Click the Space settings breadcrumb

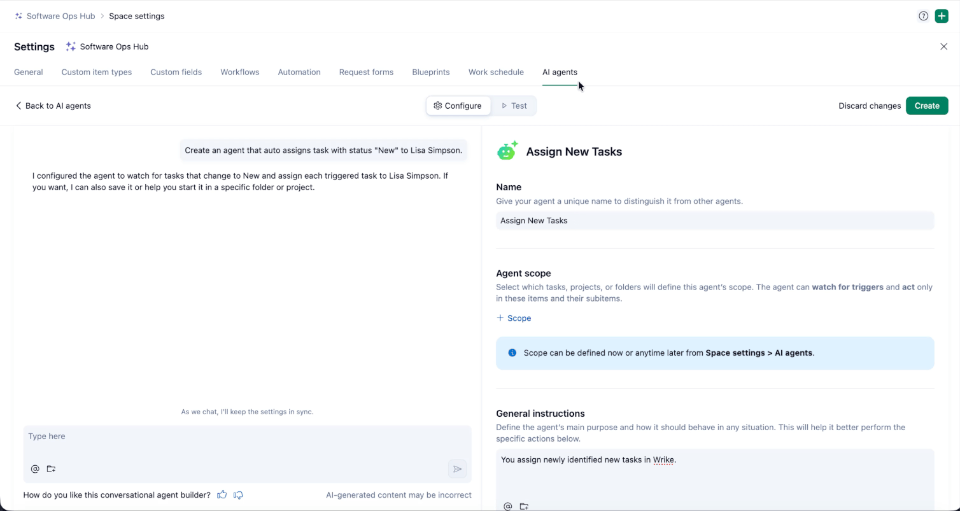pyautogui.click(x=137, y=17)
